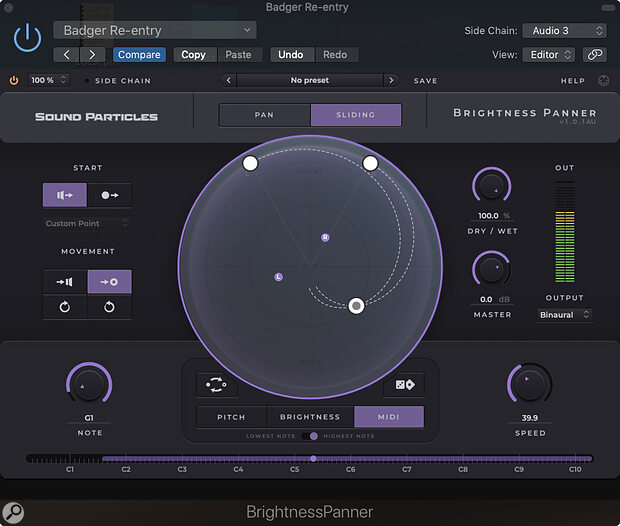Open the View Editor dropdown

click(549, 55)
